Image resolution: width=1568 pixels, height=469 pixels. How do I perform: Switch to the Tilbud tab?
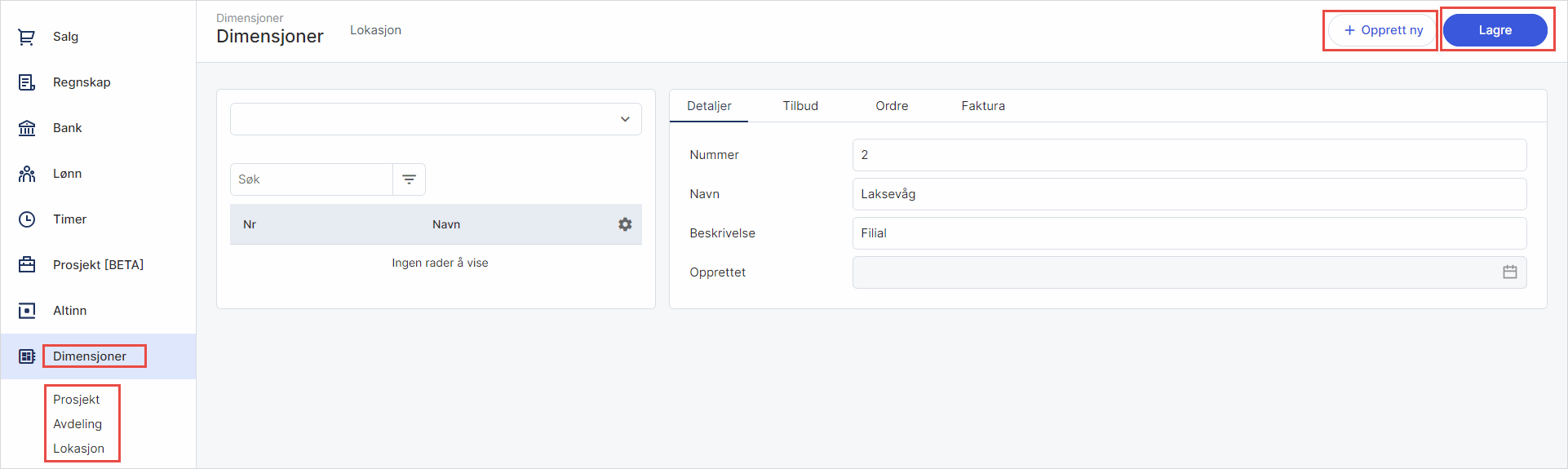click(800, 106)
